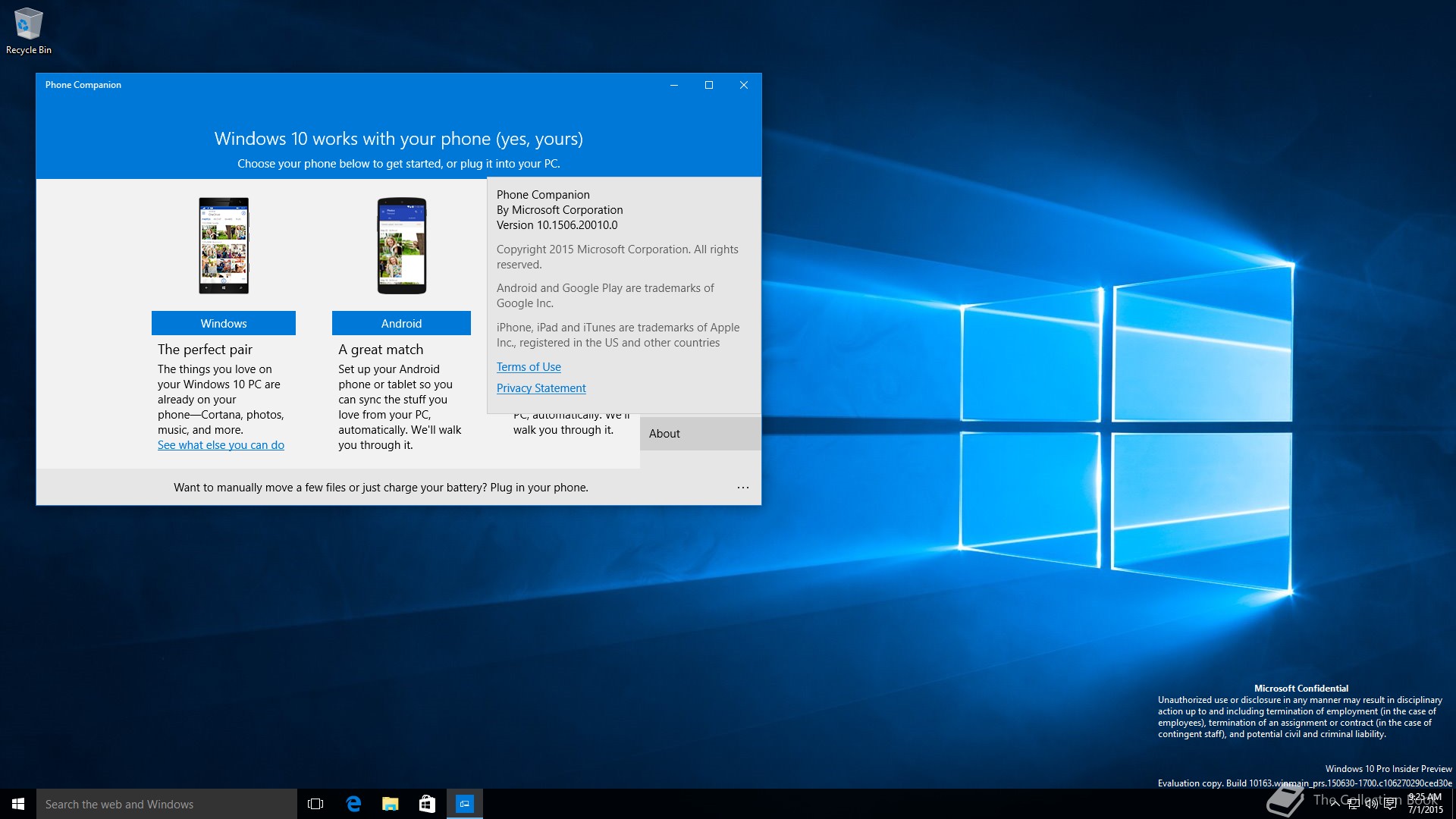Image resolution: width=1456 pixels, height=819 pixels.
Task: Click 'A great match' heading
Action: 381,350
